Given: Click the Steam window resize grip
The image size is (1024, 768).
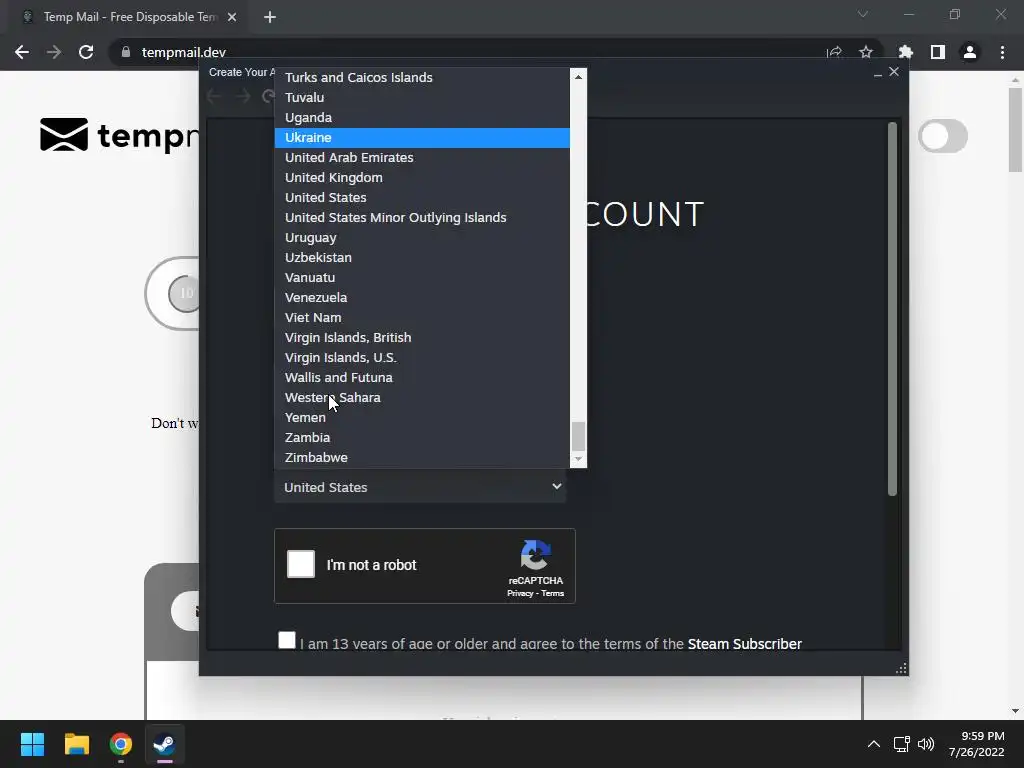Looking at the screenshot, I should coord(901,668).
